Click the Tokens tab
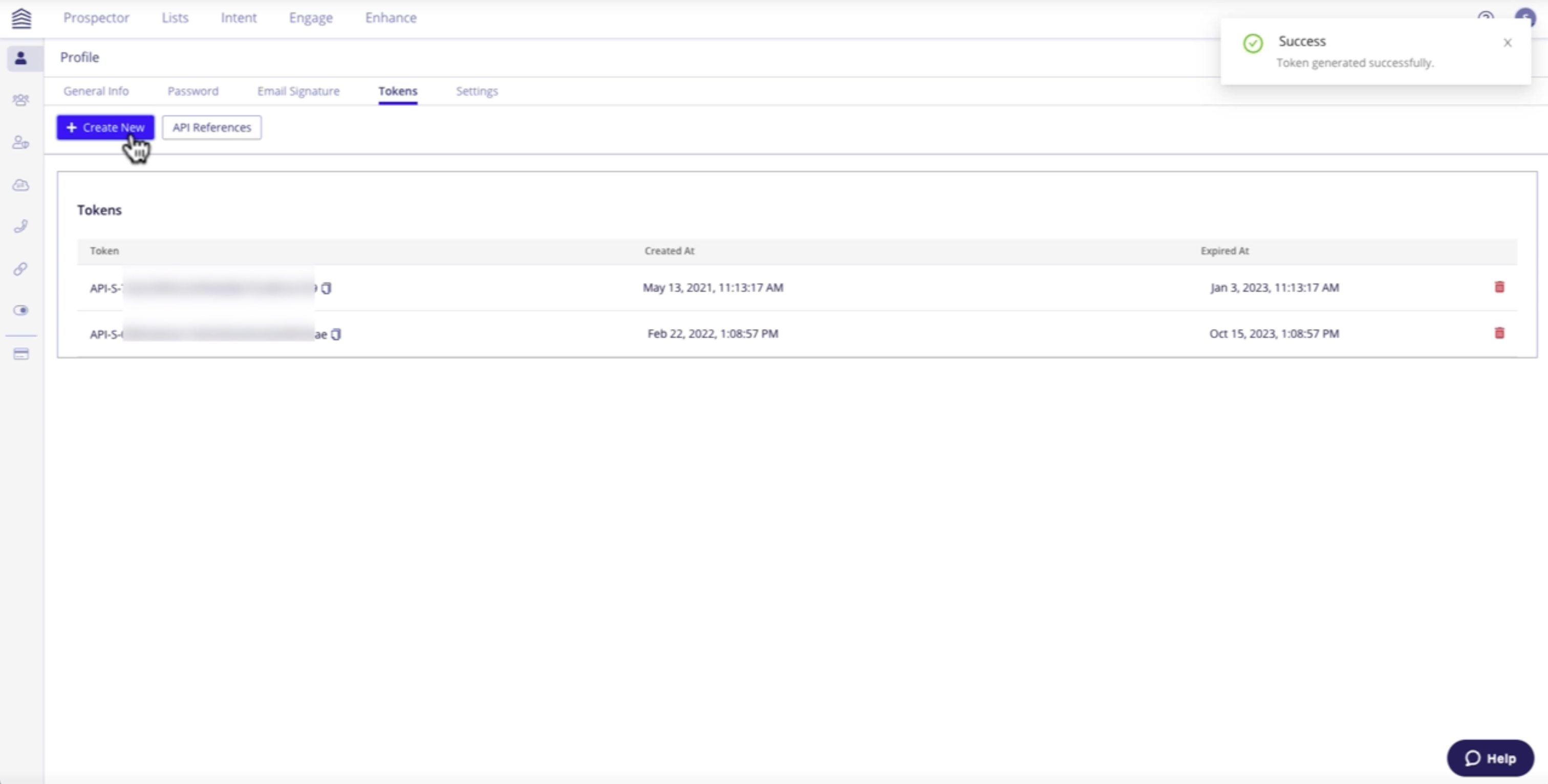The image size is (1548, 784). pyautogui.click(x=398, y=91)
